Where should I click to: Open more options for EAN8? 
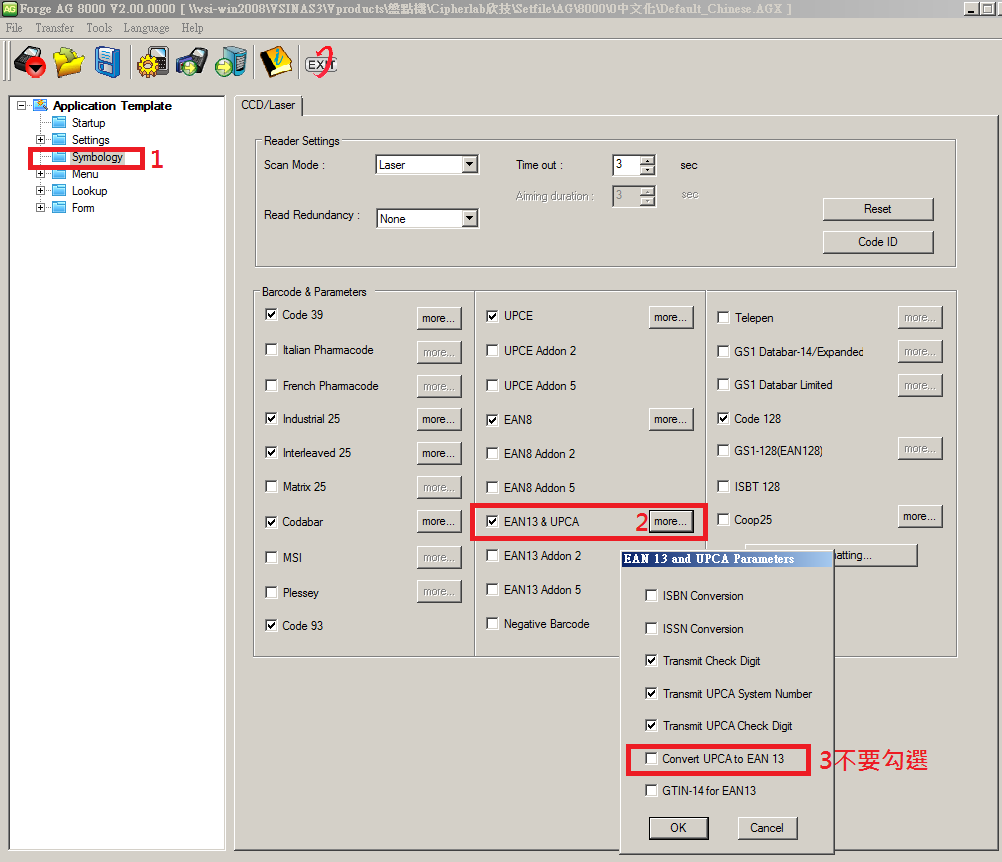[x=670, y=419]
